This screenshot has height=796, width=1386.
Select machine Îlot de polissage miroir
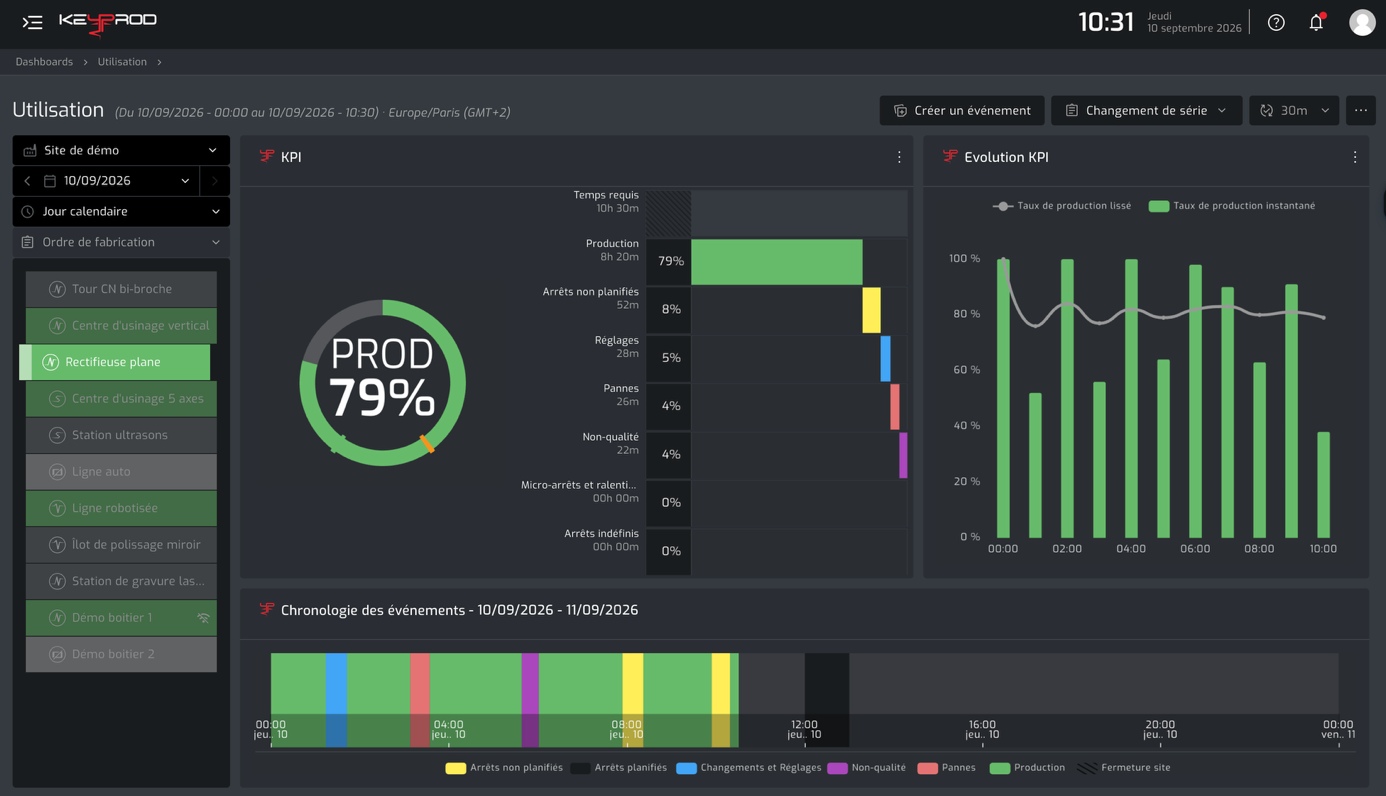click(121, 545)
